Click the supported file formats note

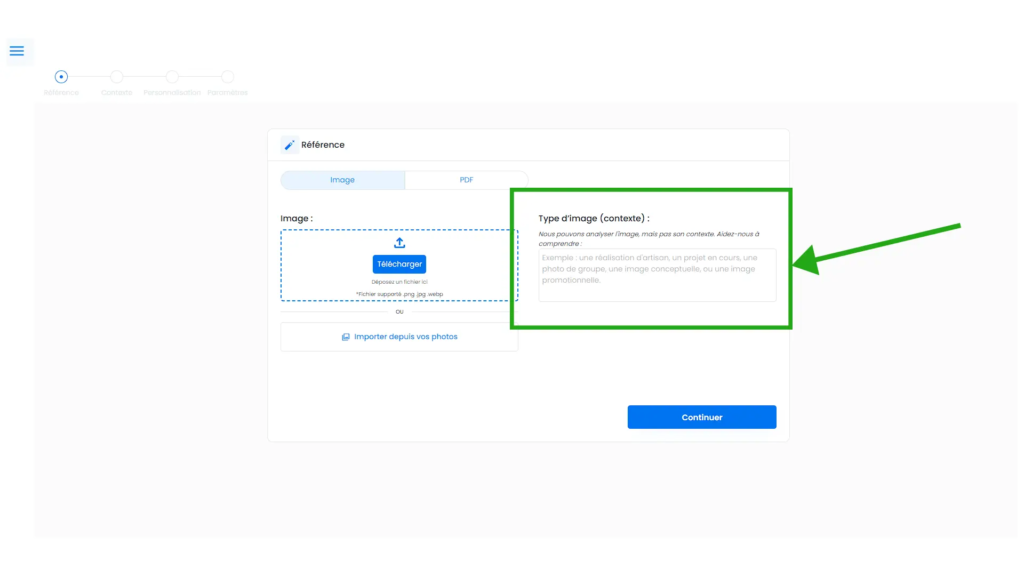[400, 295]
